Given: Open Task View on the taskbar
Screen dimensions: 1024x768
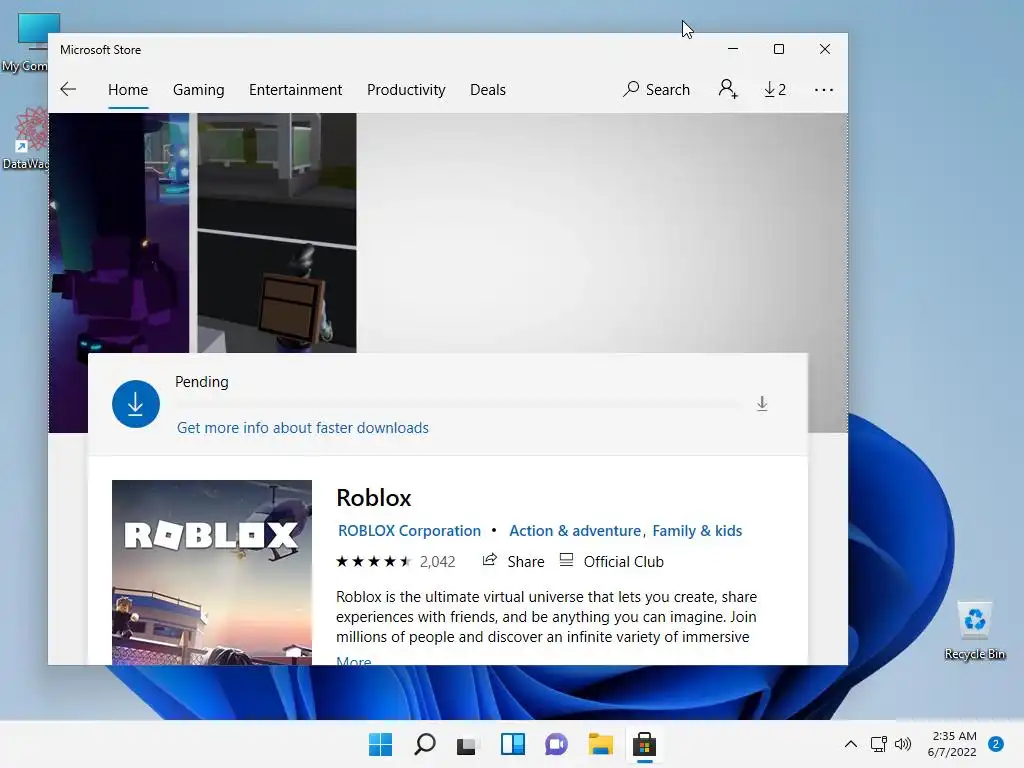Looking at the screenshot, I should coord(468,744).
